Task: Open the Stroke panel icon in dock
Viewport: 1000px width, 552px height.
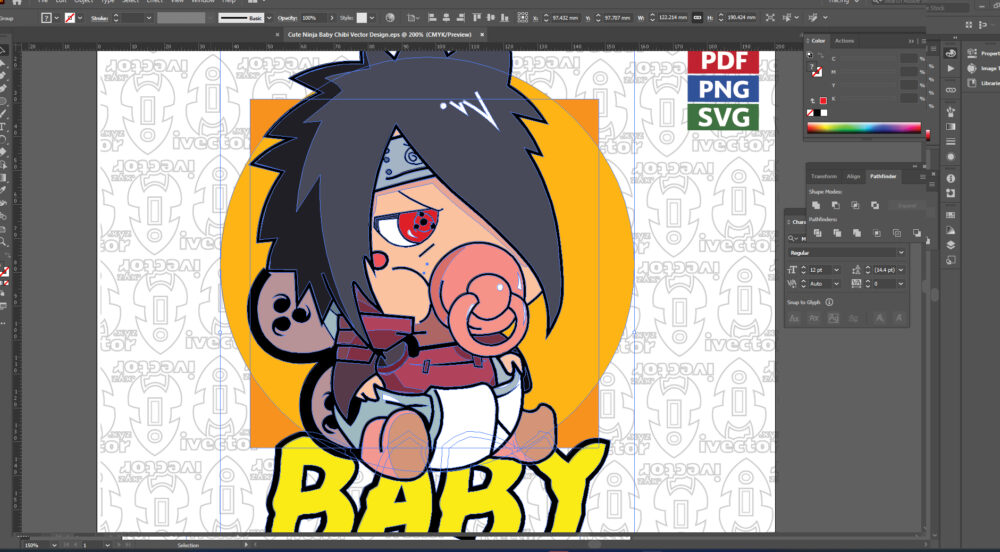Action: point(951,142)
